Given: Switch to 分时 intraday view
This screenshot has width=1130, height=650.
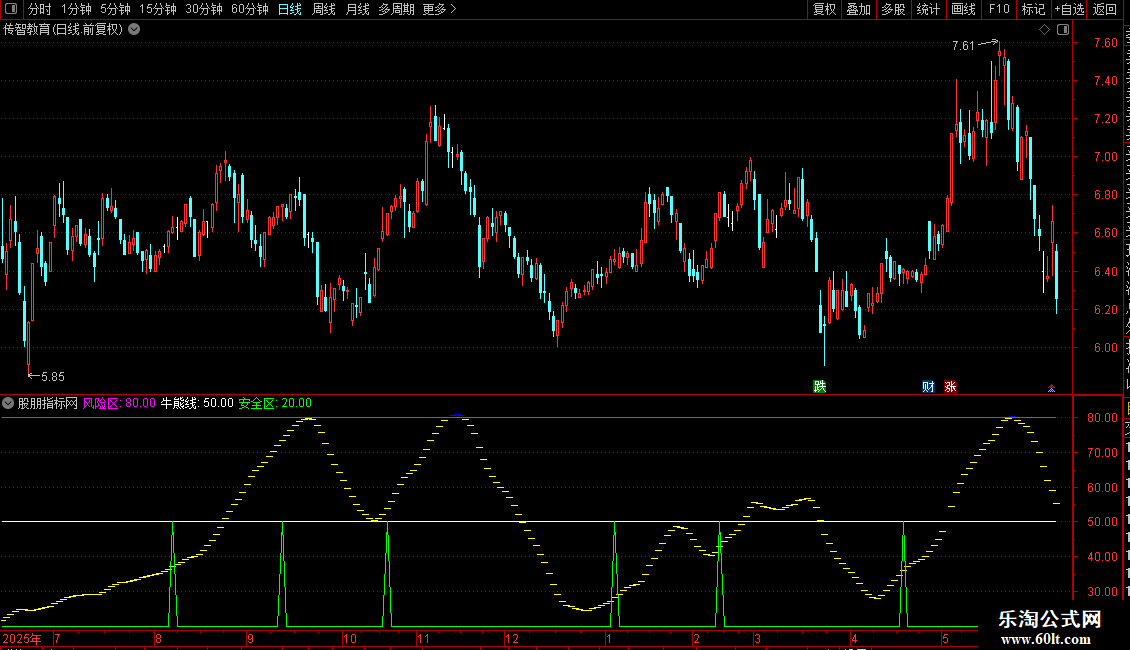Looking at the screenshot, I should (40, 9).
